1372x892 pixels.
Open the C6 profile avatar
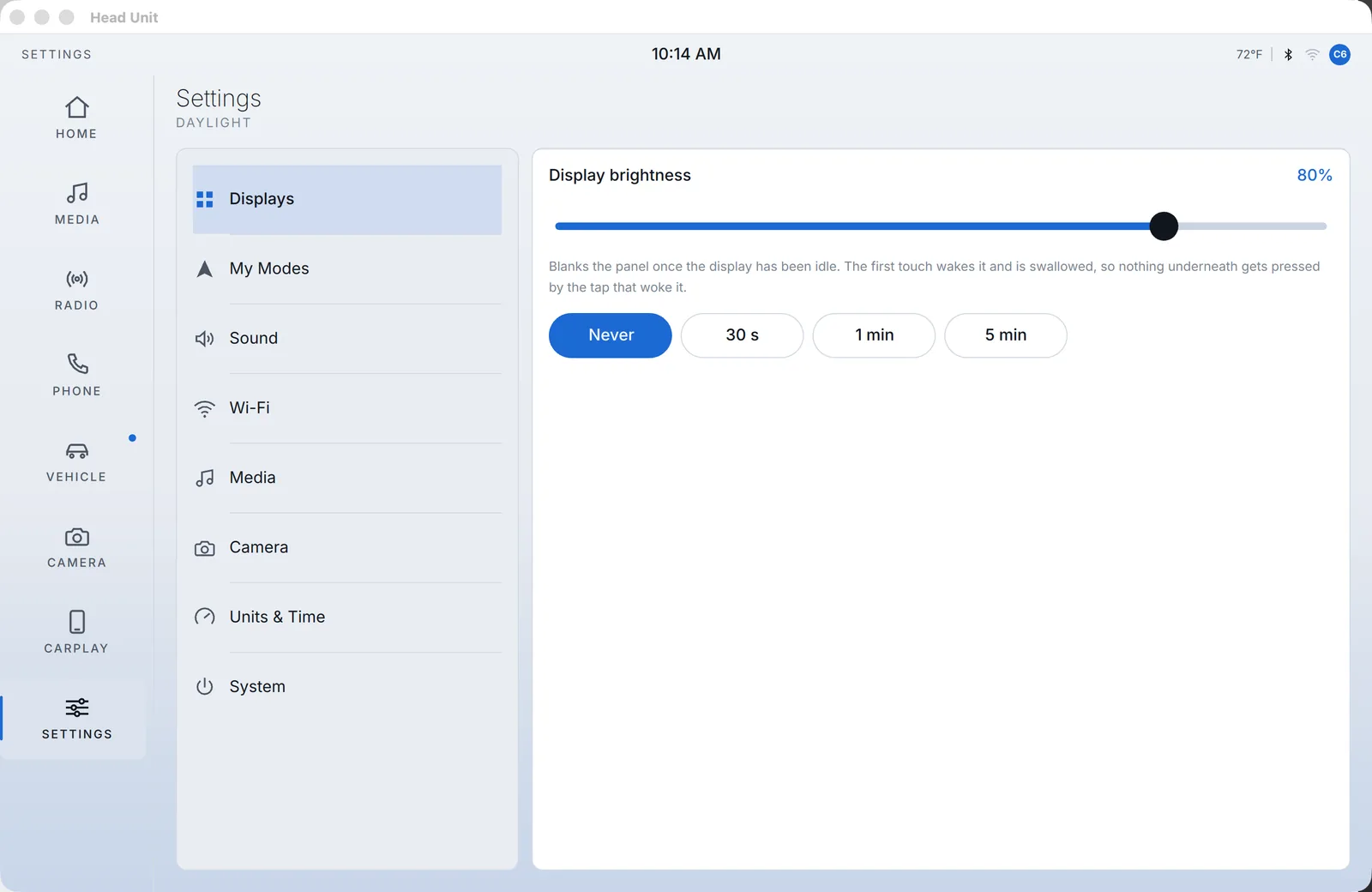tap(1339, 54)
